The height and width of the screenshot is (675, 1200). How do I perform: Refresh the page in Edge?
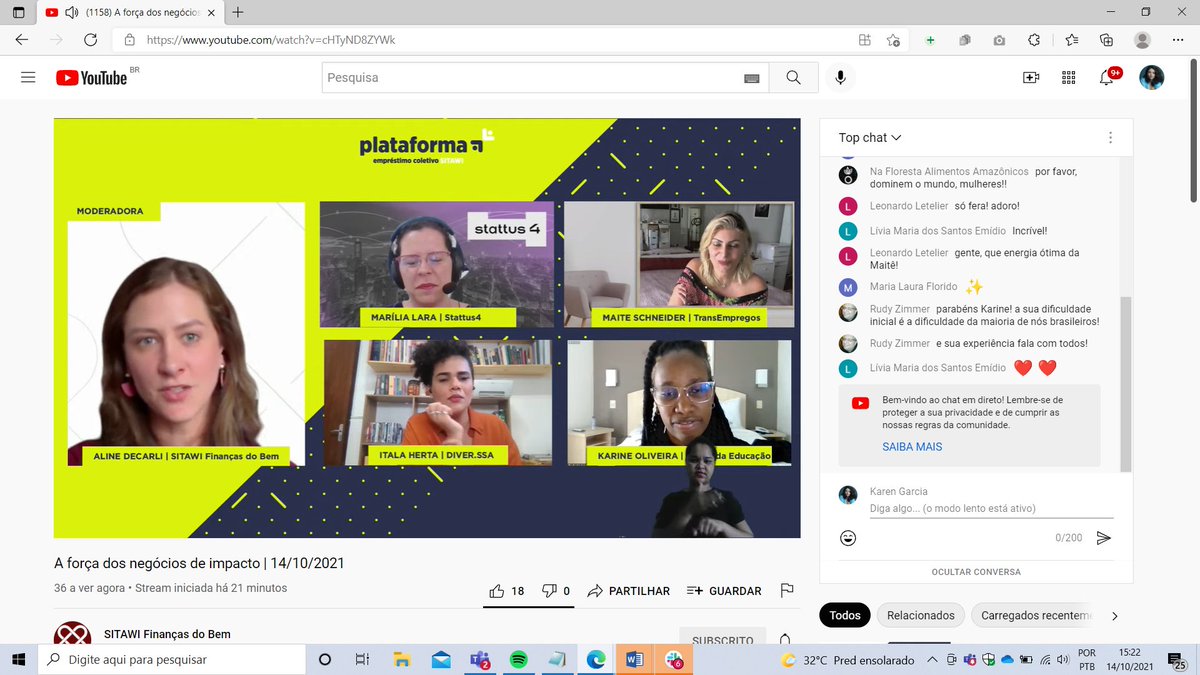click(x=90, y=40)
